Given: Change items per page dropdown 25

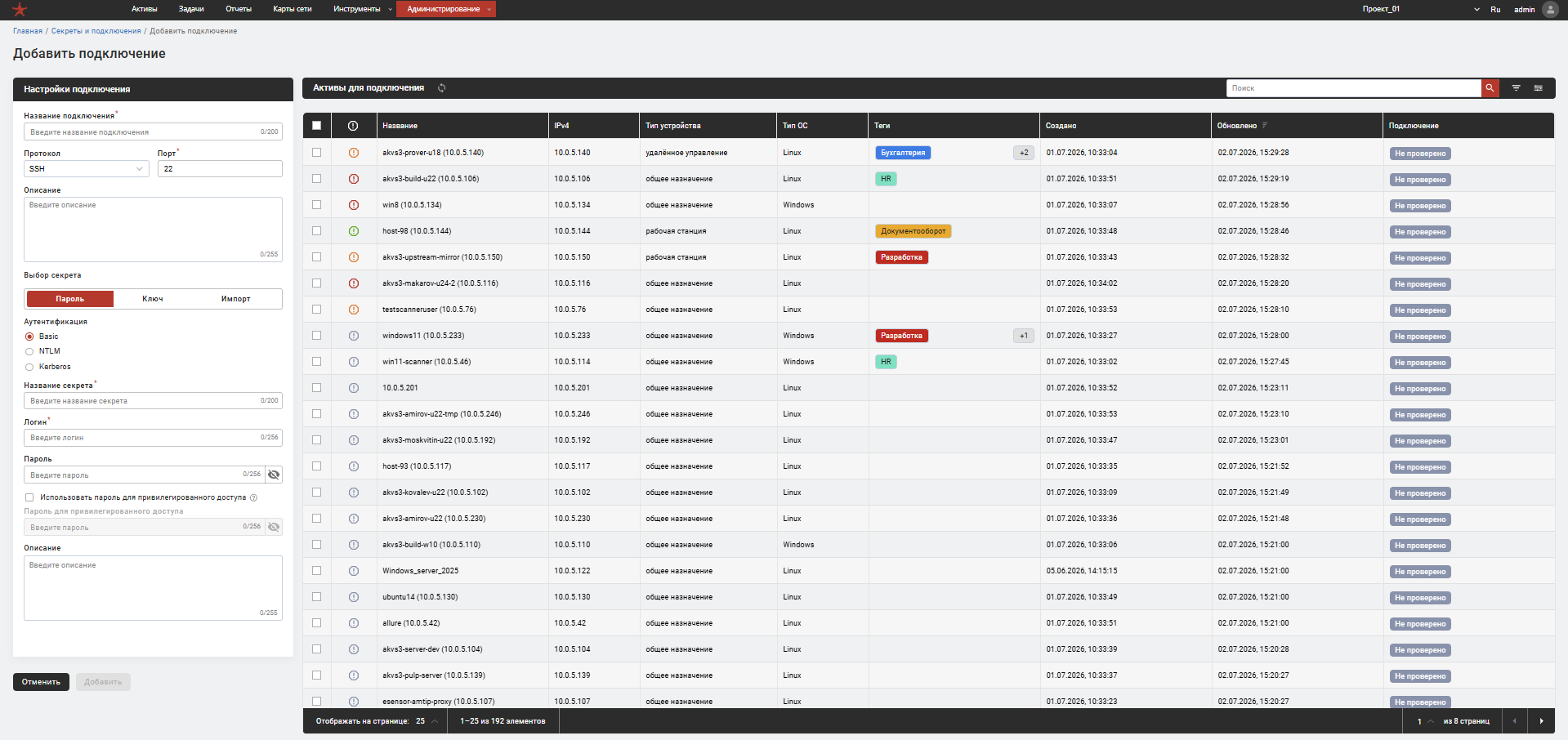Looking at the screenshot, I should pyautogui.click(x=427, y=721).
